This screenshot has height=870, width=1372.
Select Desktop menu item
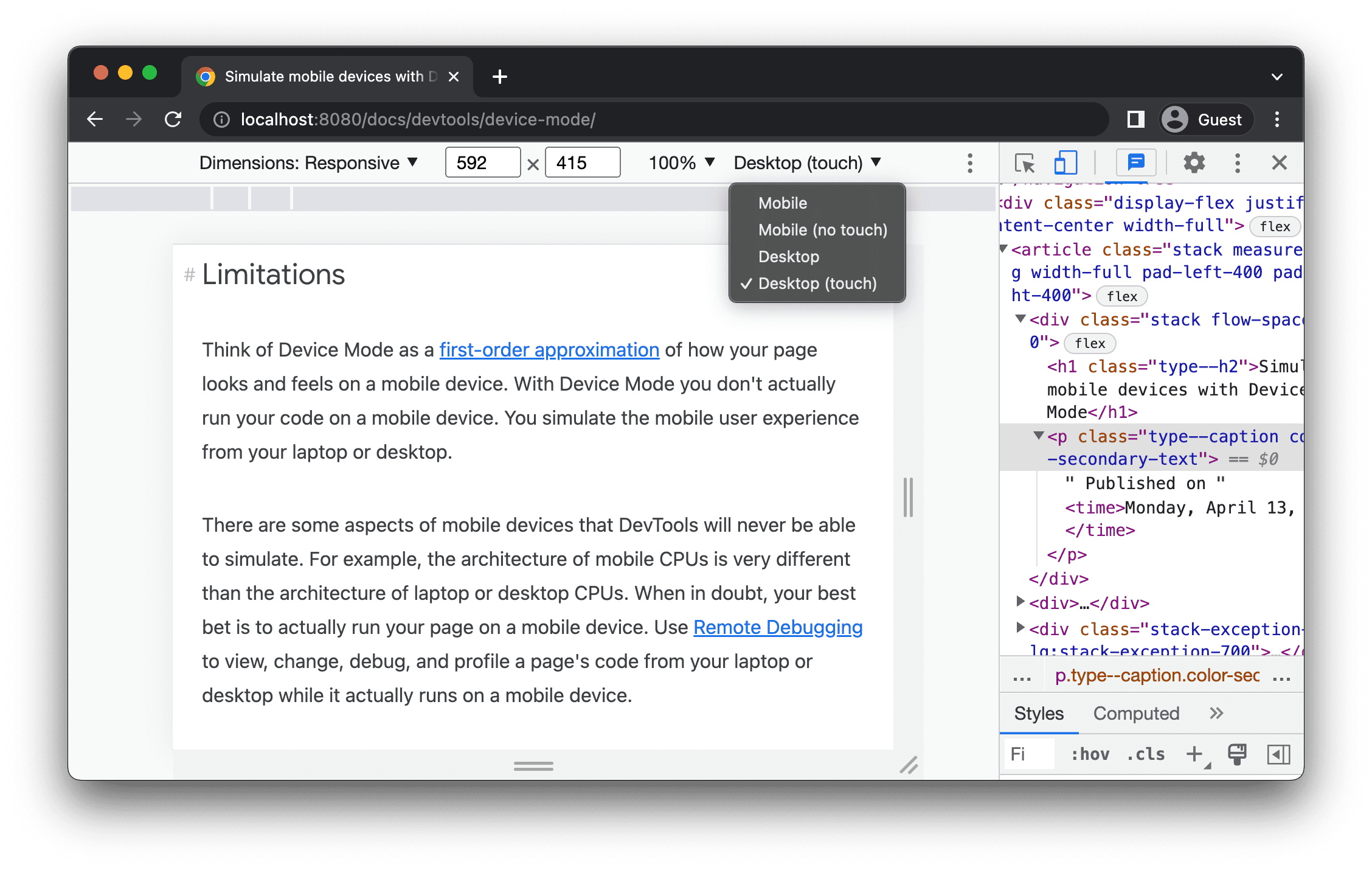(x=788, y=256)
